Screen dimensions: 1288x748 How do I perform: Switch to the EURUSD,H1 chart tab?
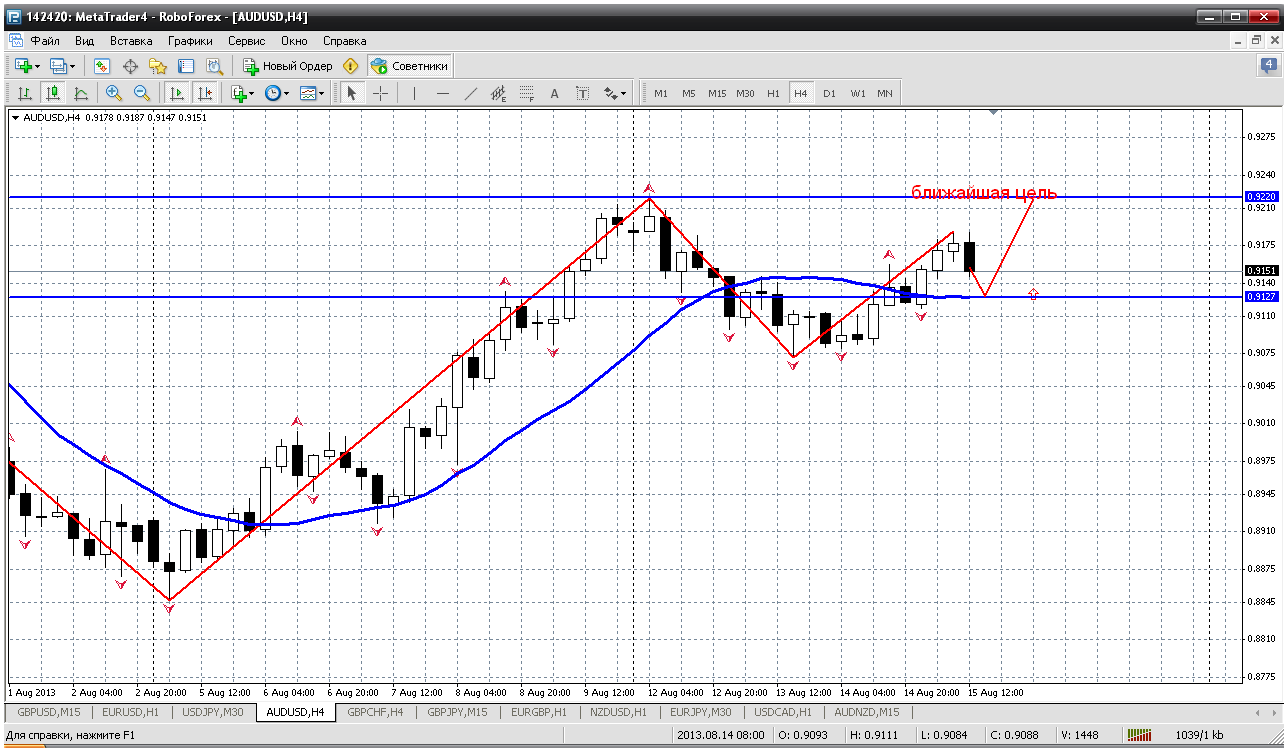point(131,712)
